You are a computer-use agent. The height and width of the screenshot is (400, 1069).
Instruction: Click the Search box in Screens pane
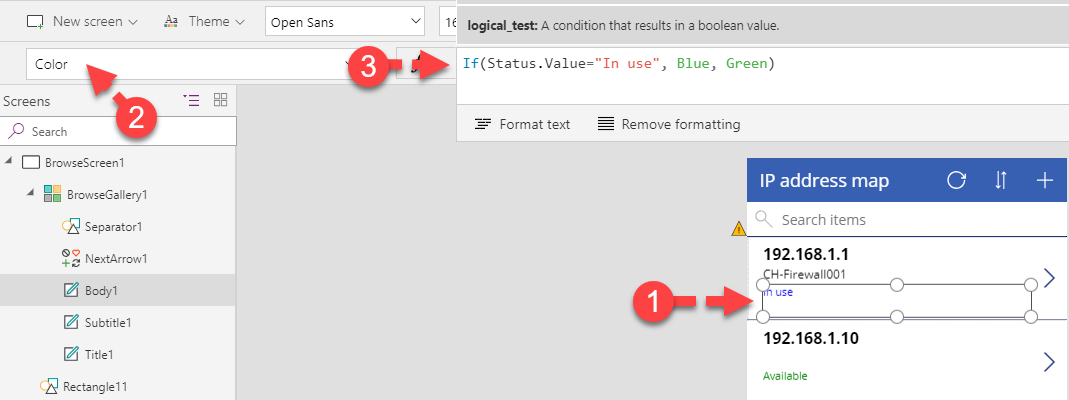[x=119, y=131]
